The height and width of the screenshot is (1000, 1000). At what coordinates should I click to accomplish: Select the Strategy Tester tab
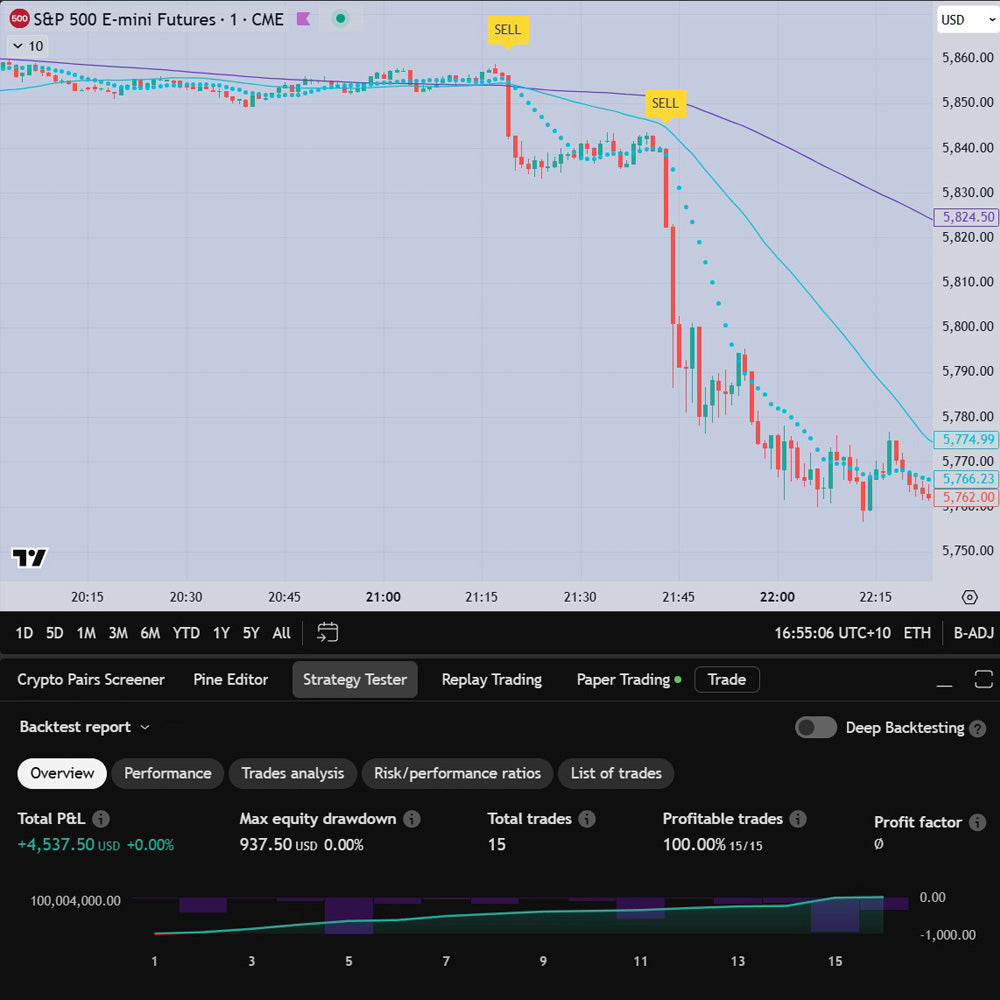[355, 680]
